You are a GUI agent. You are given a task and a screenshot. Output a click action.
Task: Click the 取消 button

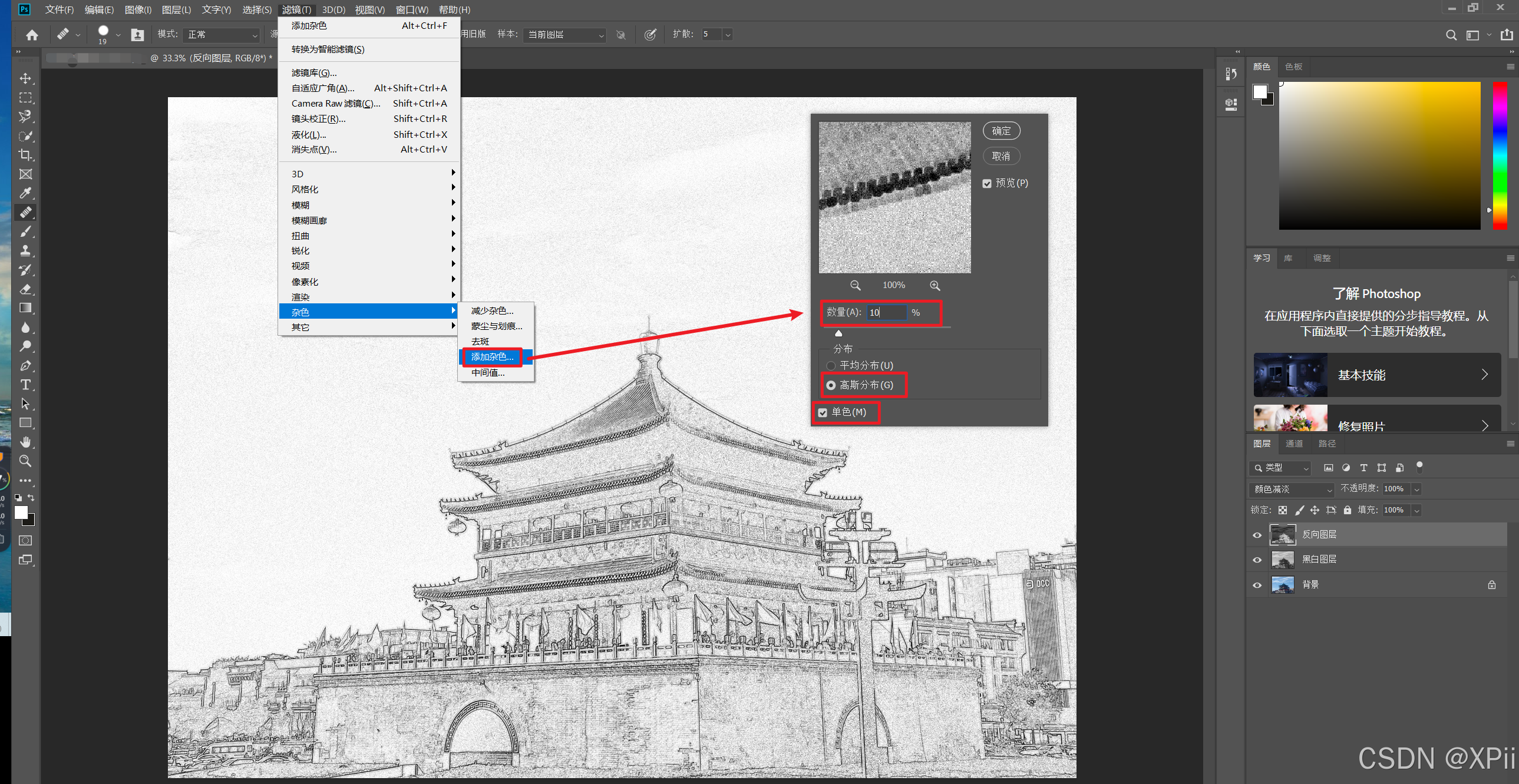pyautogui.click(x=1000, y=156)
